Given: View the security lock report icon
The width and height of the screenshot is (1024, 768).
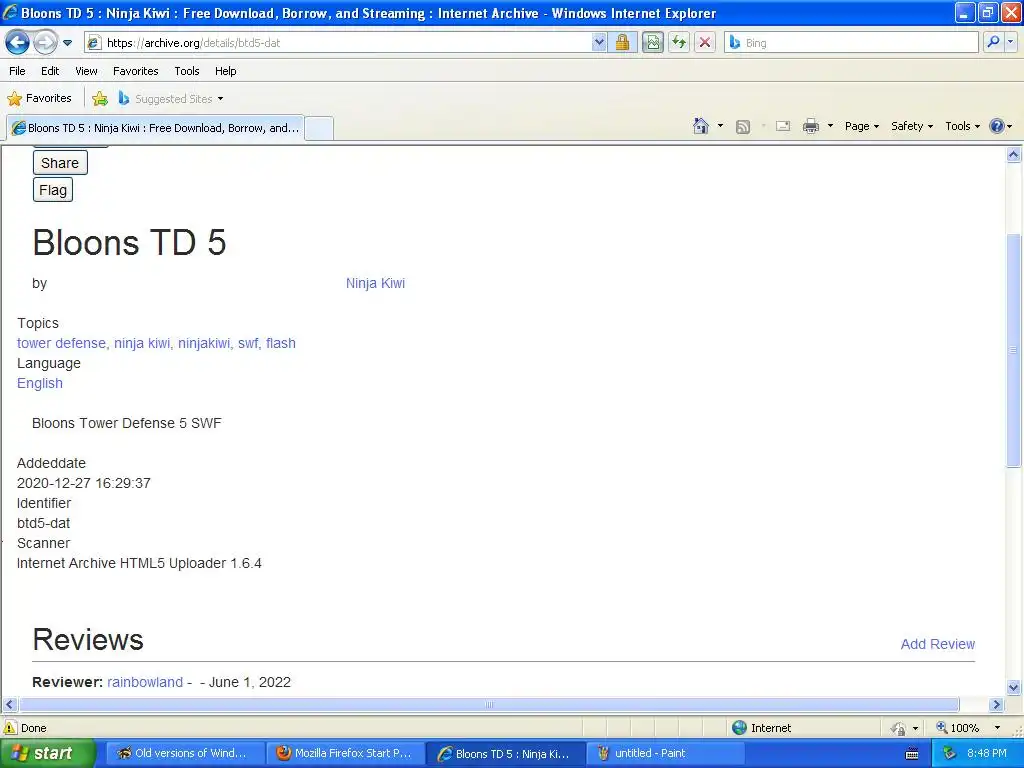Looking at the screenshot, I should pos(622,42).
